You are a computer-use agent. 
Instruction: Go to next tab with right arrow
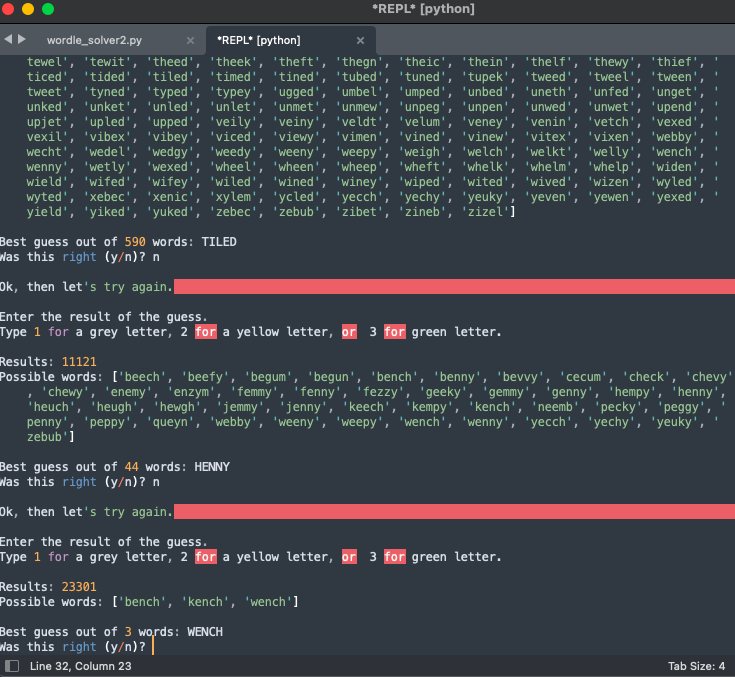pyautogui.click(x=22, y=40)
